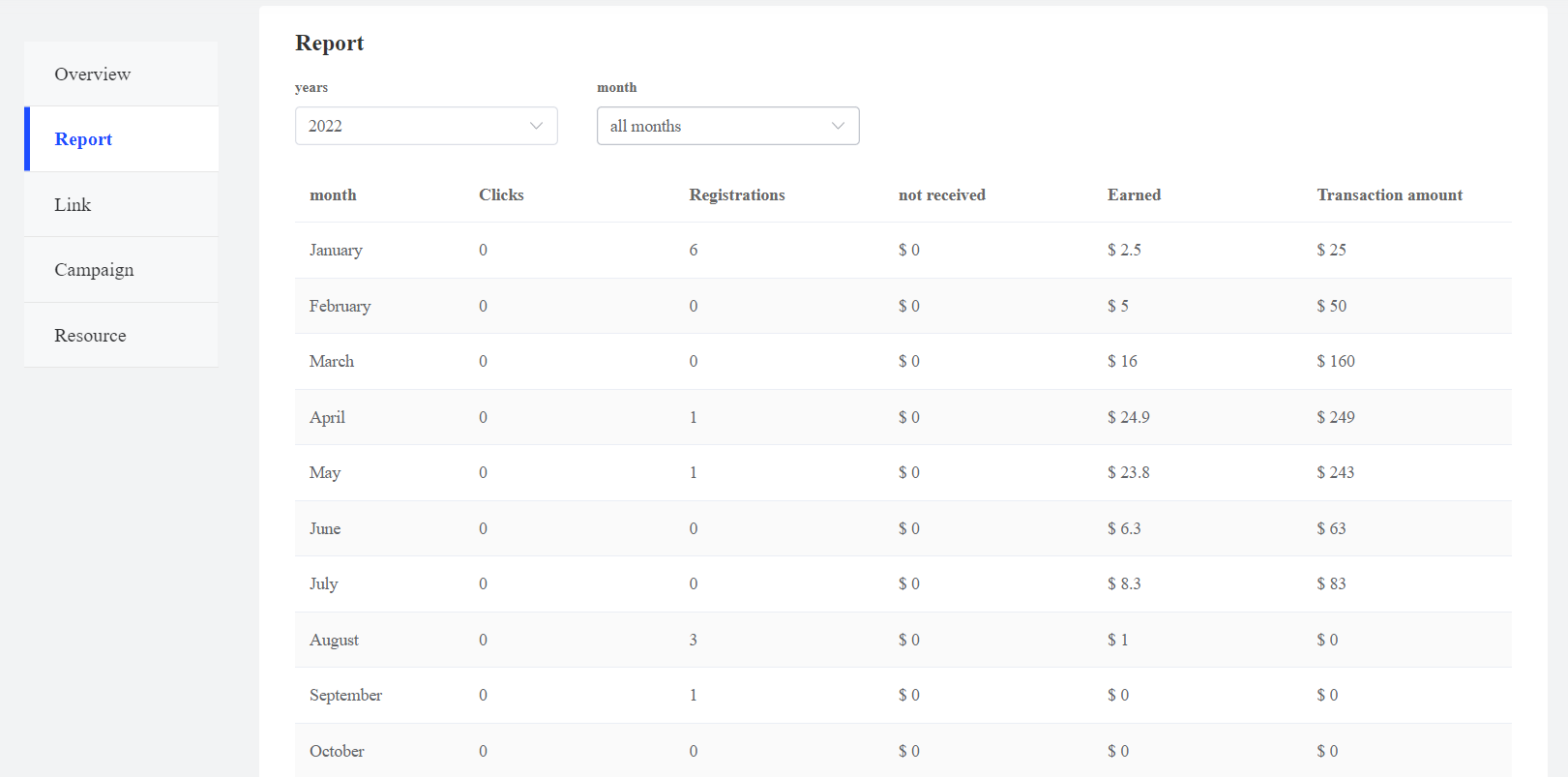Open the Overview section in sidebar
This screenshot has width=1568, height=777.
pos(121,74)
